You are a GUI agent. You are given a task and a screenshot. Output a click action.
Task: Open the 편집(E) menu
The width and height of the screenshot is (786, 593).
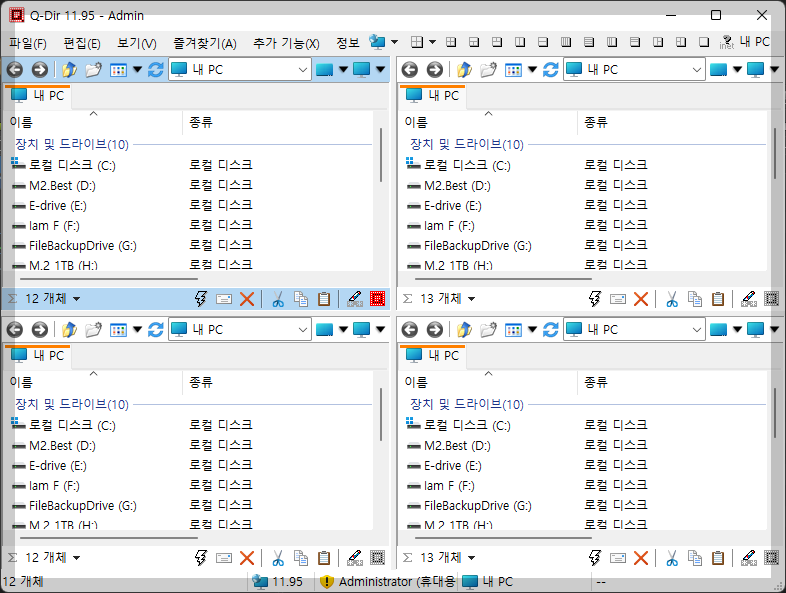(x=82, y=44)
